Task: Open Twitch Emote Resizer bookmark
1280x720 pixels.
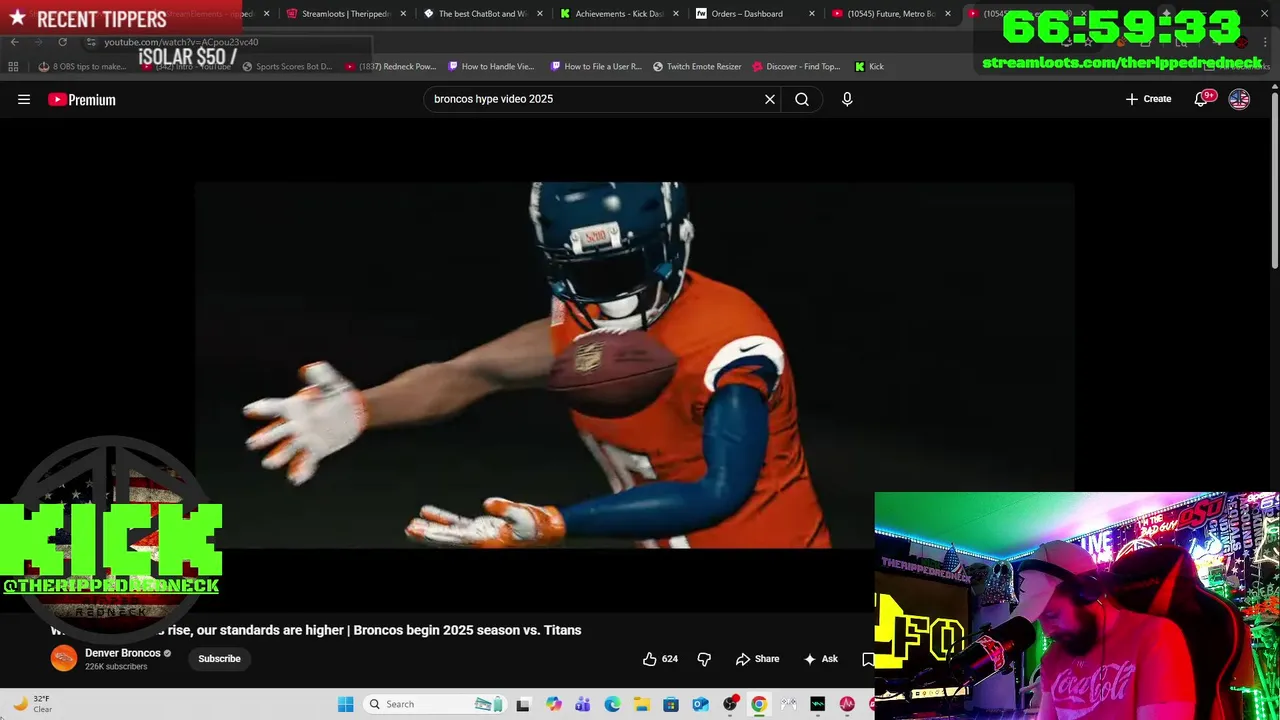Action: point(697,66)
